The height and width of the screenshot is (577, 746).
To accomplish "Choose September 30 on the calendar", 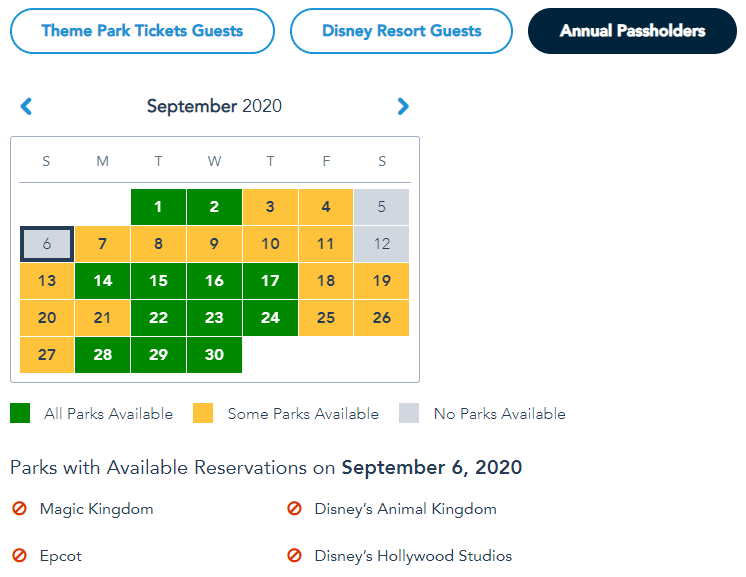I will [214, 355].
